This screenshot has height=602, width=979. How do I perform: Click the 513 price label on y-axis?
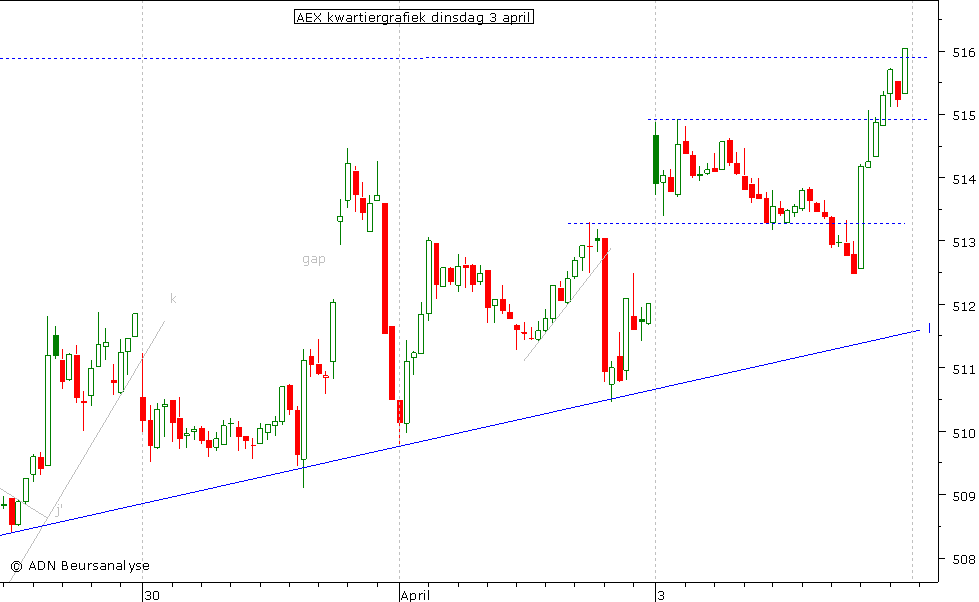coord(962,242)
